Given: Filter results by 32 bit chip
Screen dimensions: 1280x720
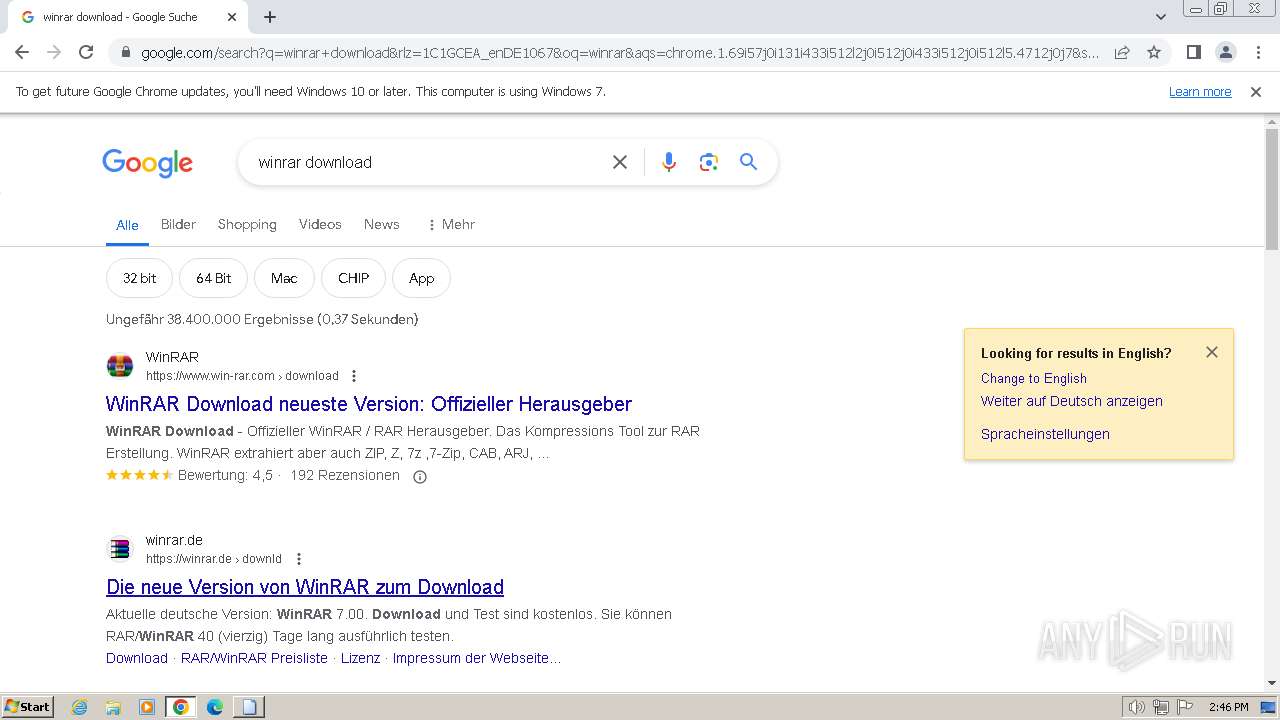Looking at the screenshot, I should pos(139,278).
